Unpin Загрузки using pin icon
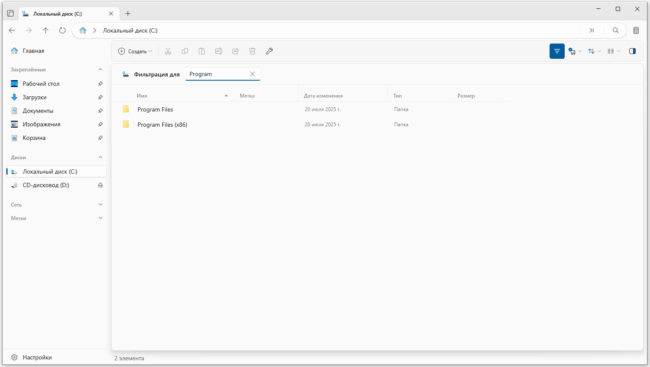Image resolution: width=650 pixels, height=367 pixels. tap(100, 97)
